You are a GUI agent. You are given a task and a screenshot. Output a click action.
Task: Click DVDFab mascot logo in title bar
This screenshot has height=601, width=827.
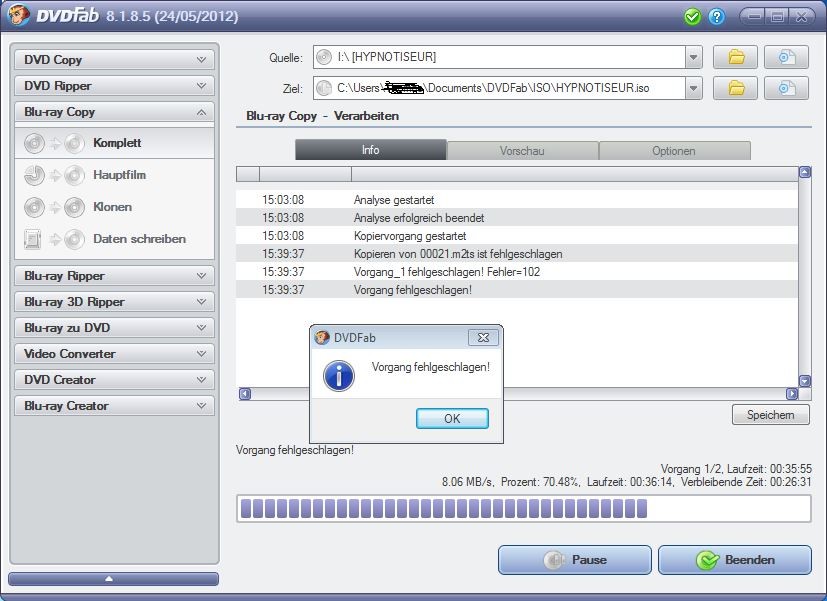(x=18, y=15)
